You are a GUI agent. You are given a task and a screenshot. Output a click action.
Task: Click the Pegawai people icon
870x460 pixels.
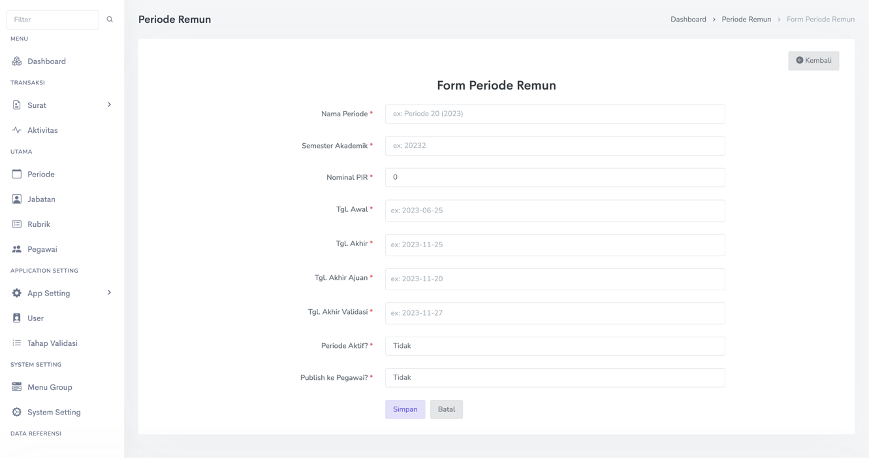click(16, 249)
